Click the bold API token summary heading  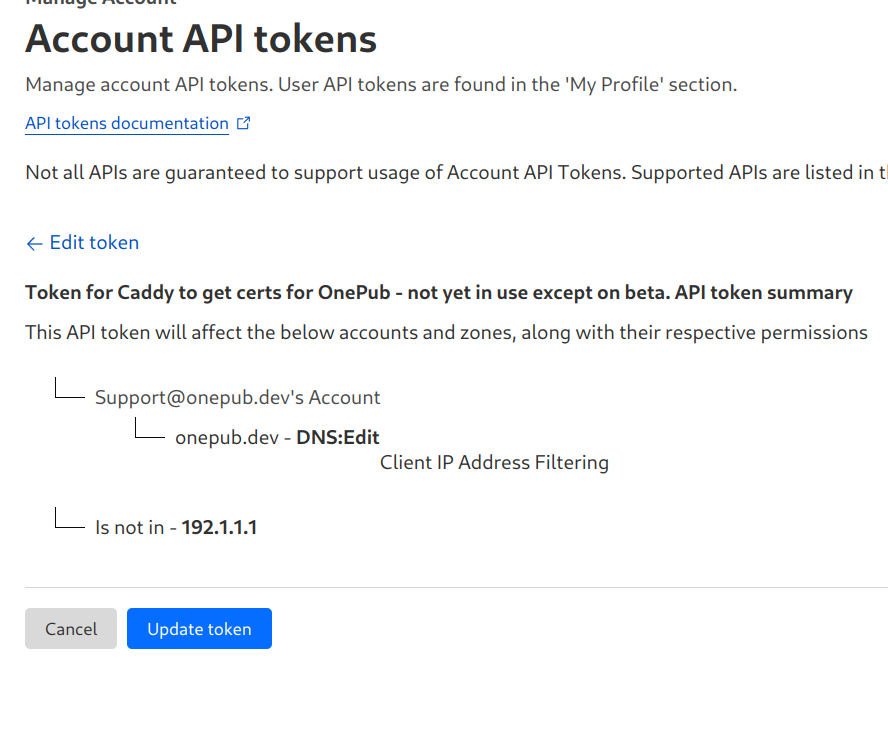pyautogui.click(x=438, y=293)
